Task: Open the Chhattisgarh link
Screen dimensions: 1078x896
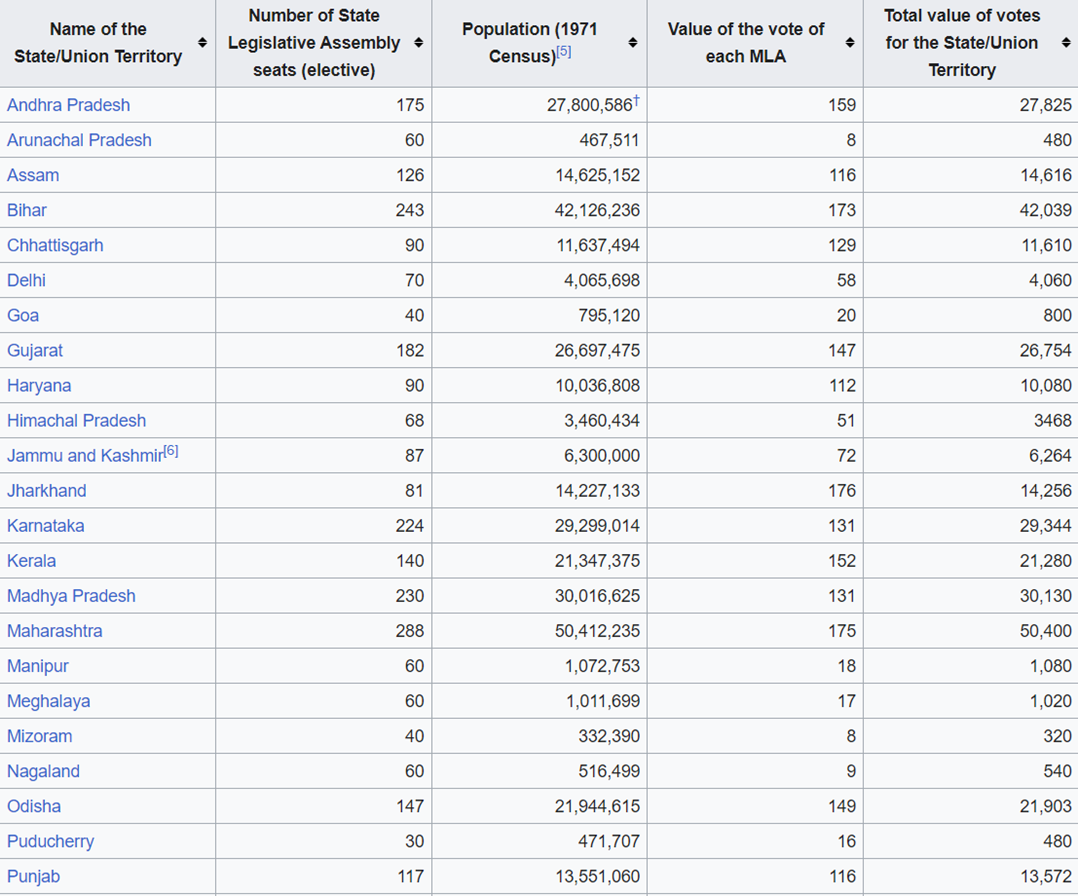Action: (55, 245)
